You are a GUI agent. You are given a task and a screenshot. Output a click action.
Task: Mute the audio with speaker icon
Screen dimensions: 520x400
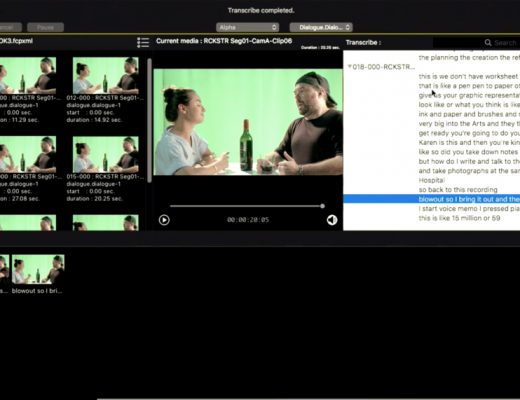click(332, 220)
